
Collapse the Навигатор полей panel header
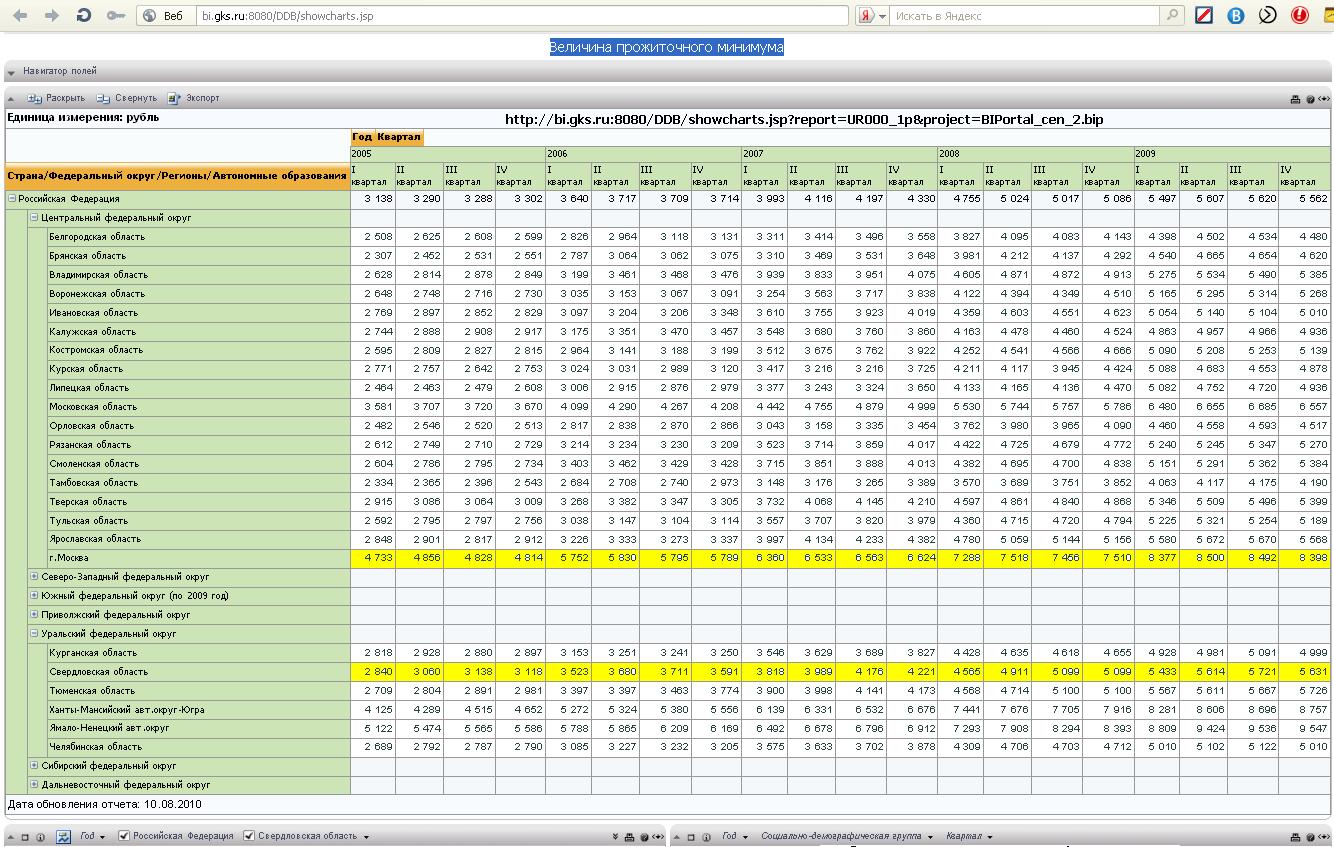[x=12, y=72]
